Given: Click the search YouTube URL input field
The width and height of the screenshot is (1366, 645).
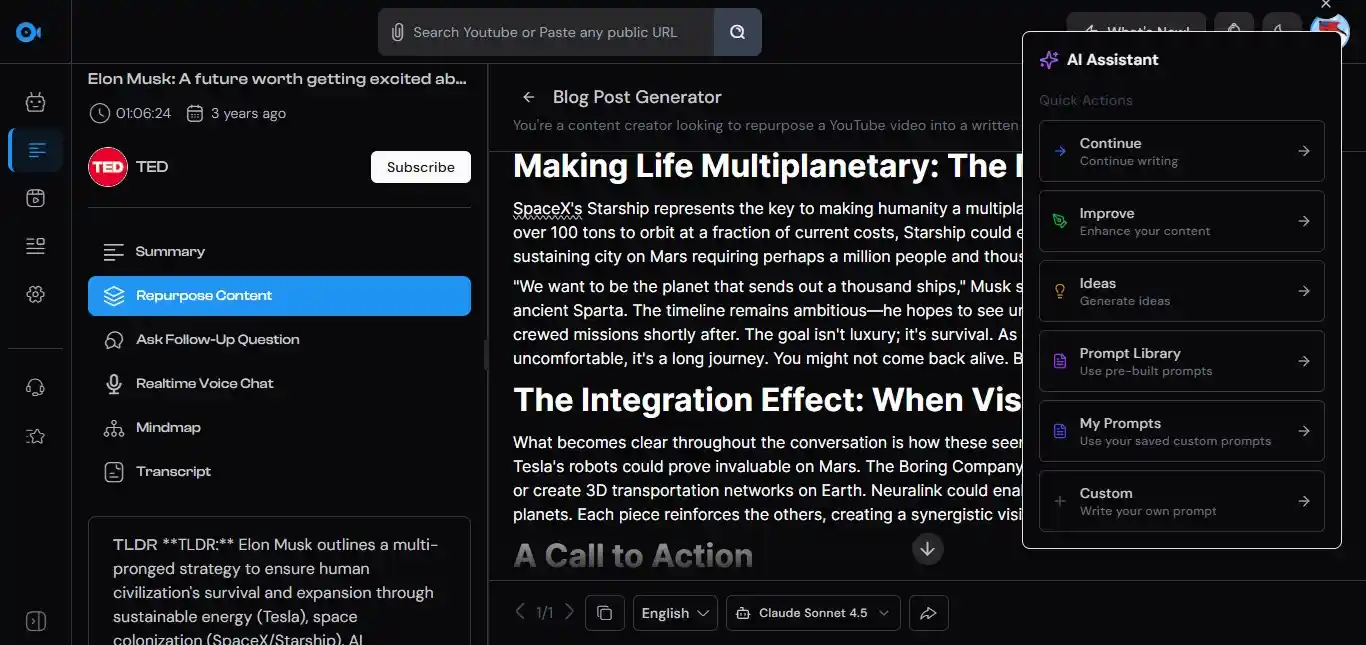Looking at the screenshot, I should pyautogui.click(x=555, y=32).
